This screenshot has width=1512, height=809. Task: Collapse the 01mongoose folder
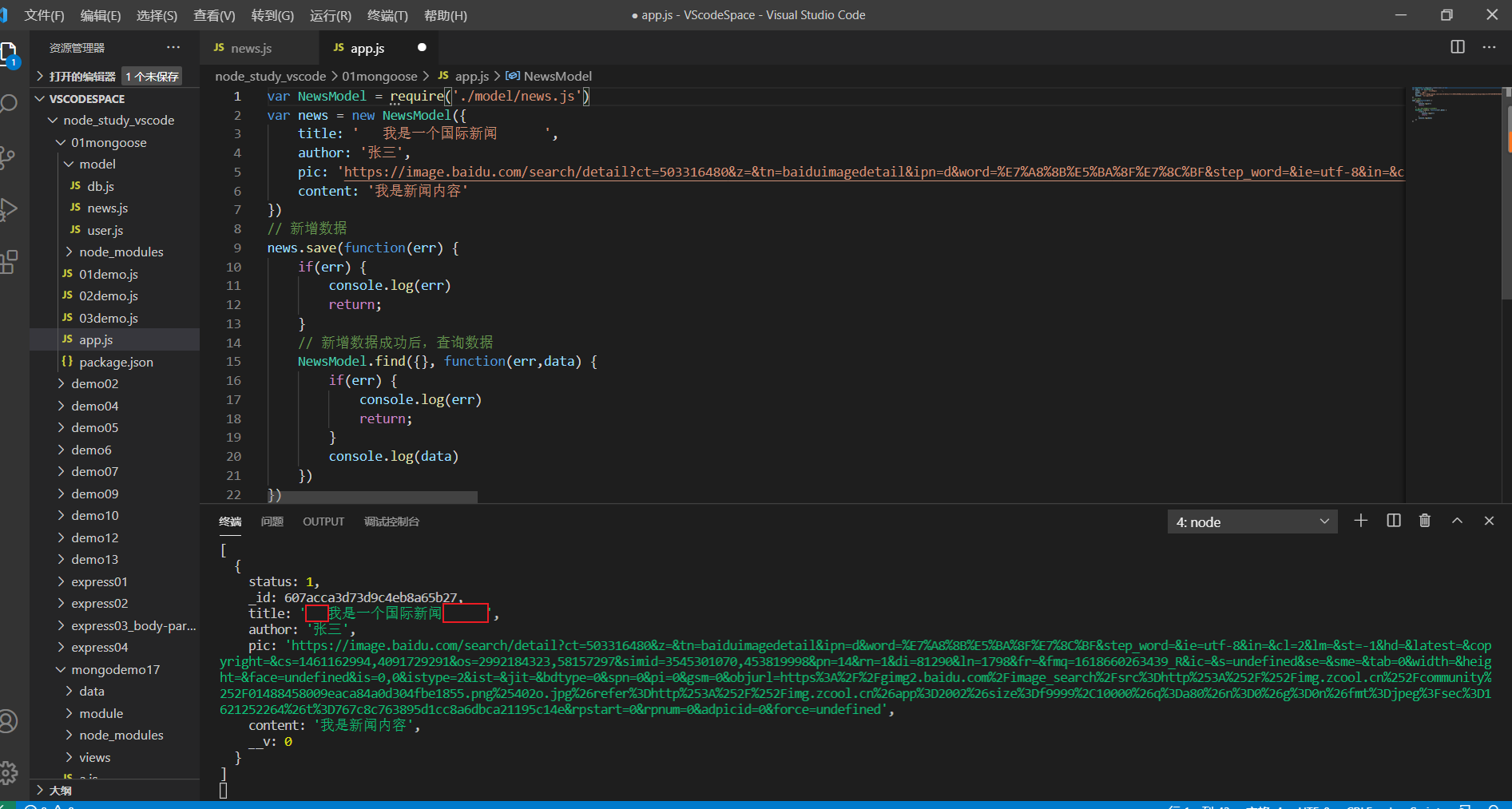coord(115,142)
